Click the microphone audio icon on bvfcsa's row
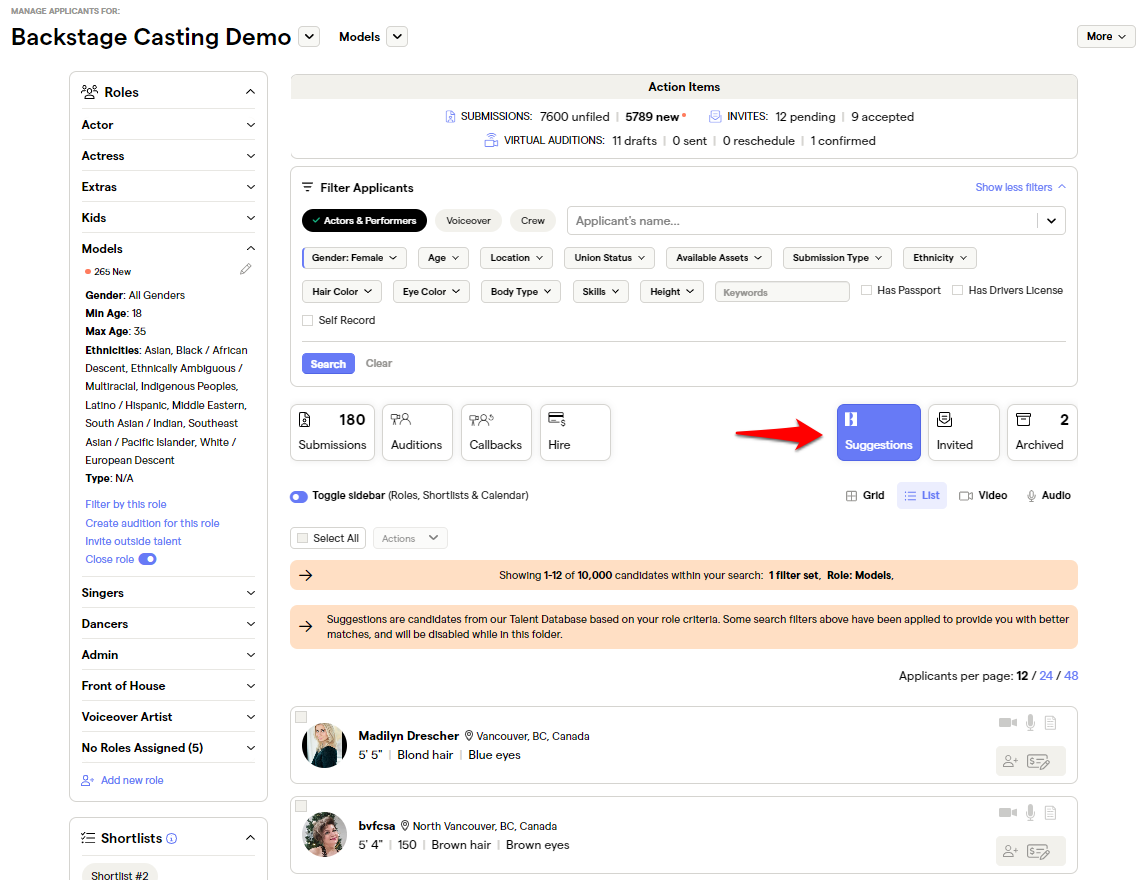1144x880 pixels. 1030,812
